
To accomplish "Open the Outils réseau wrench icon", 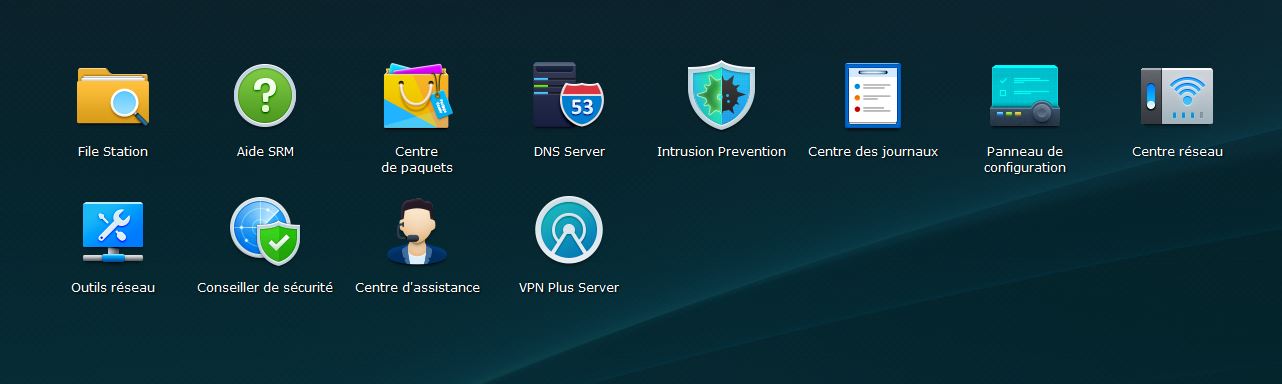I will [113, 232].
